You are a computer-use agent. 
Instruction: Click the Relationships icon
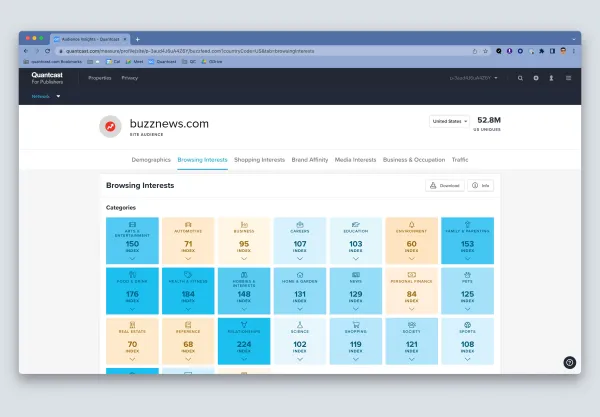244,325
